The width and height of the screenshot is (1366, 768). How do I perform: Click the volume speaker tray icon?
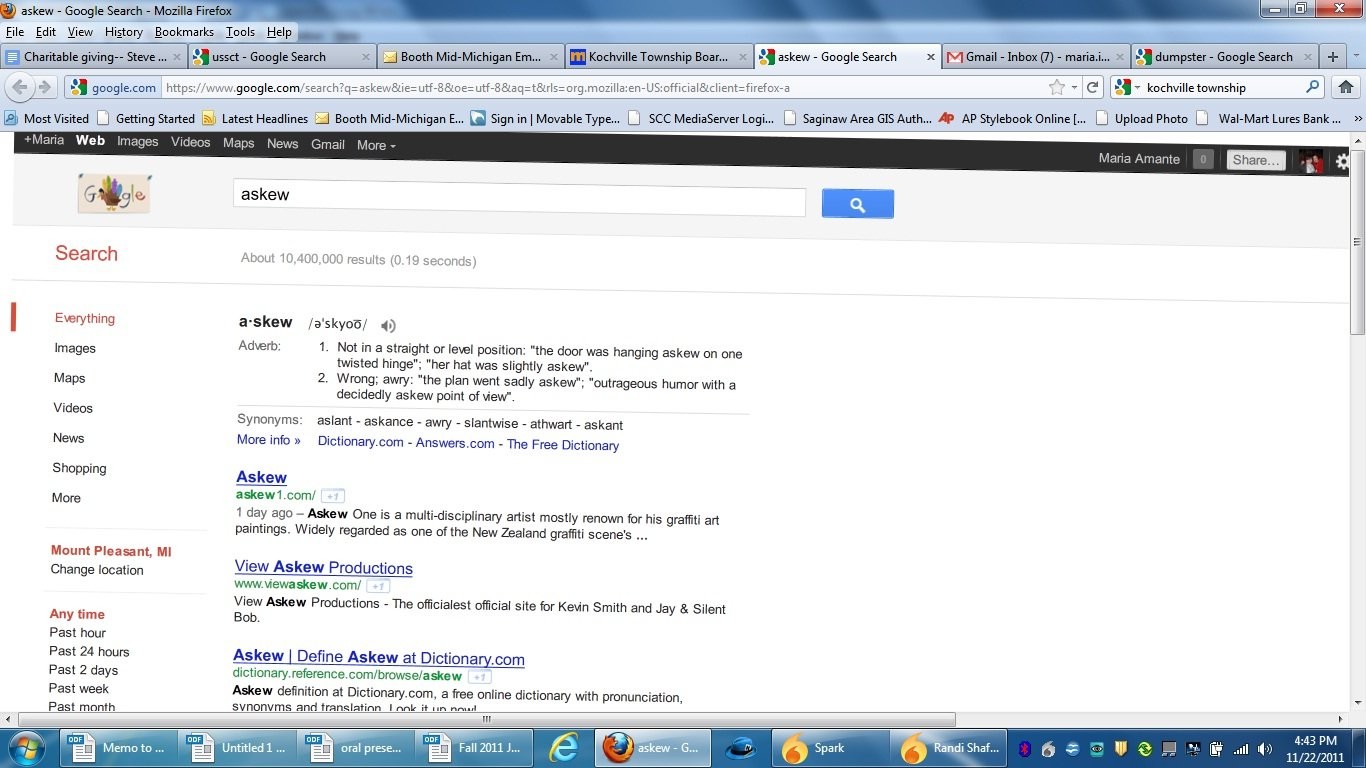(x=1265, y=748)
